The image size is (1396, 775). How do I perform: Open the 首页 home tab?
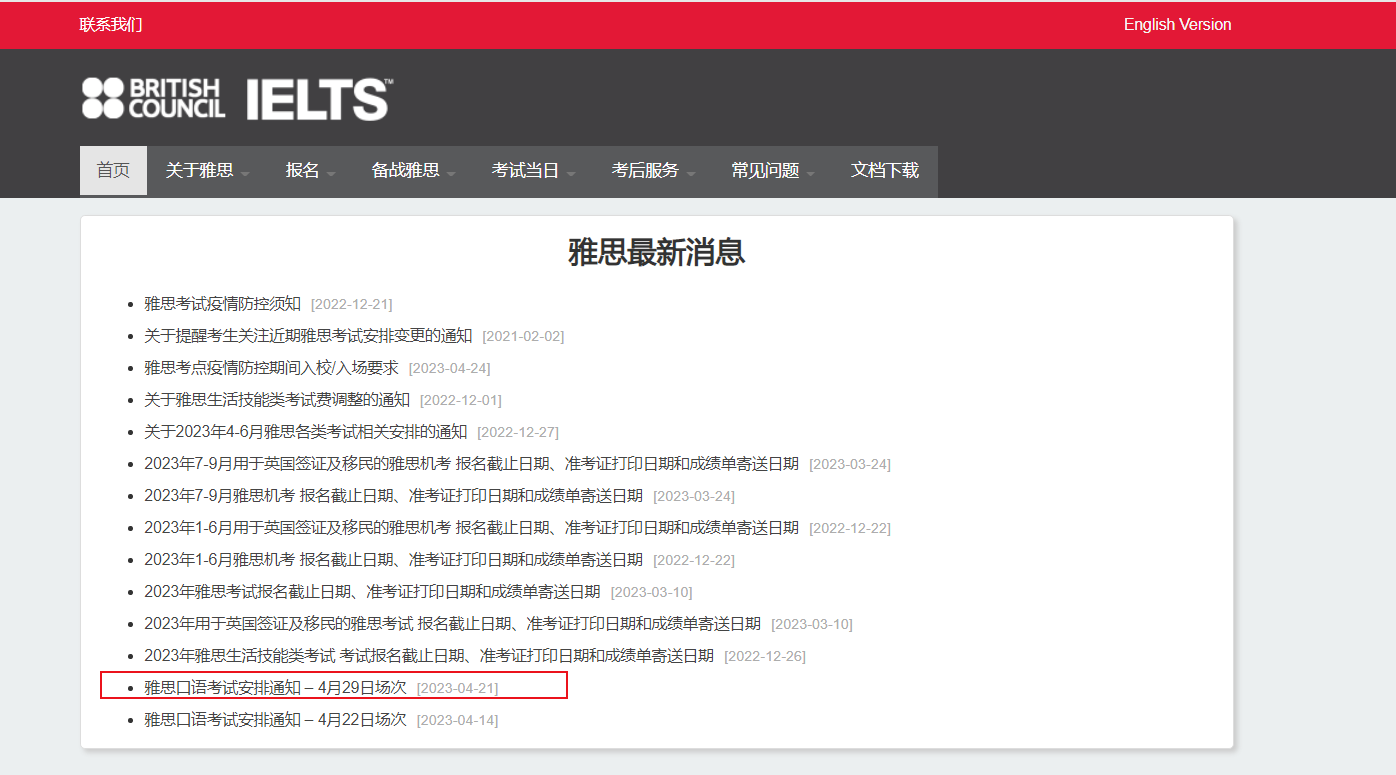[113, 171]
